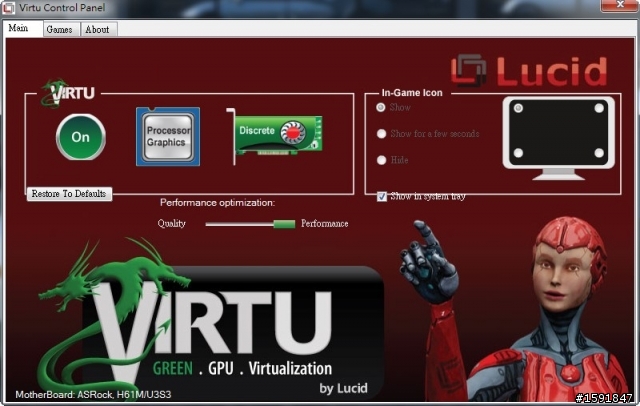Select the Discrete graphics card icon
Image resolution: width=640 pixels, height=406 pixels.
coord(275,136)
